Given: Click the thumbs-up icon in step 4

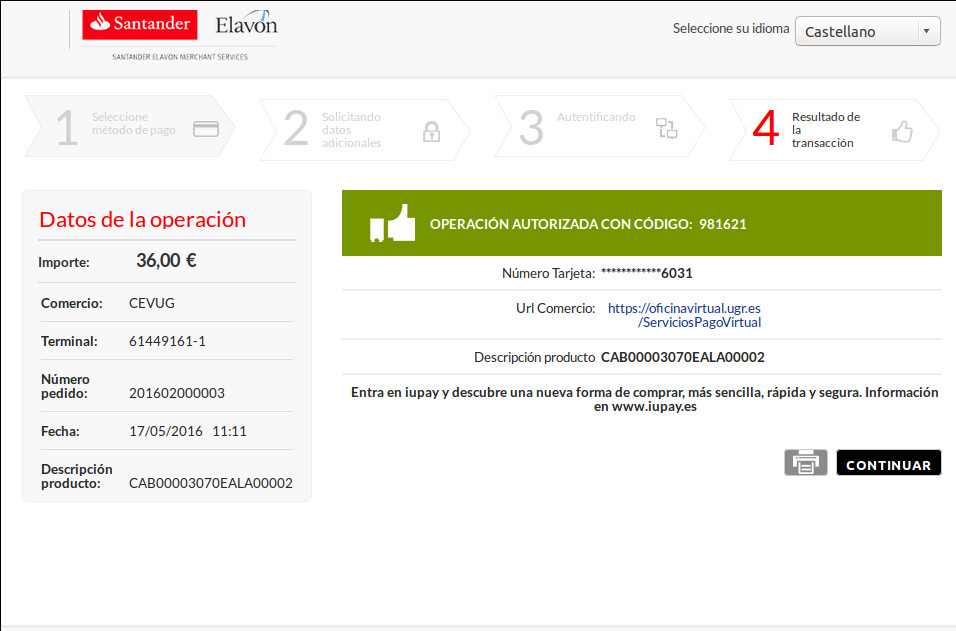Looking at the screenshot, I should point(902,131).
